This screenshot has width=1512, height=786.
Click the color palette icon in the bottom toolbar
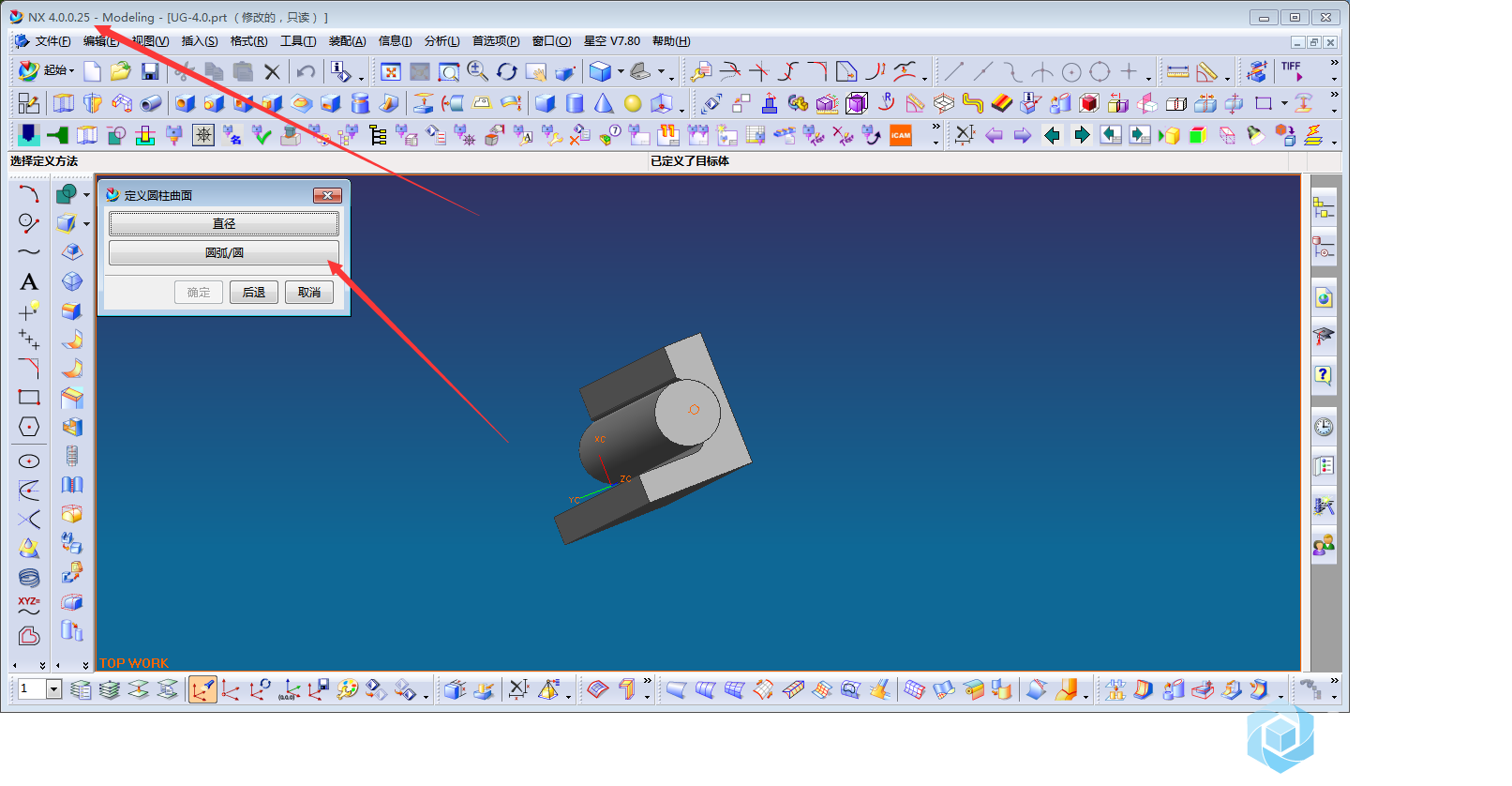pos(348,689)
